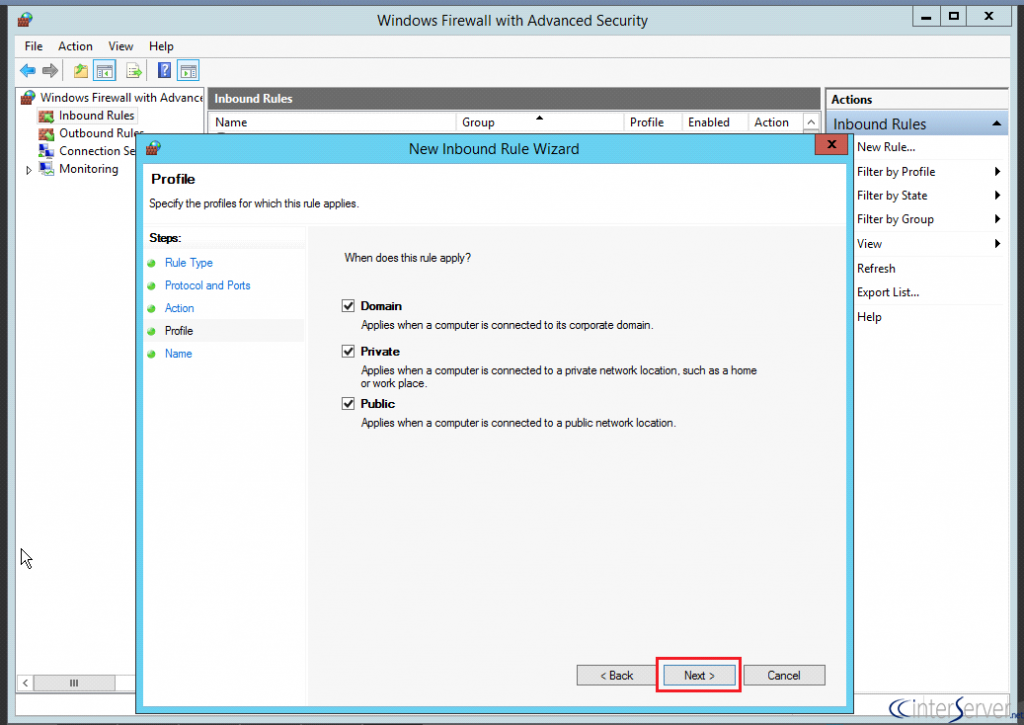Uncheck the Domain profile checkbox

tap(348, 306)
